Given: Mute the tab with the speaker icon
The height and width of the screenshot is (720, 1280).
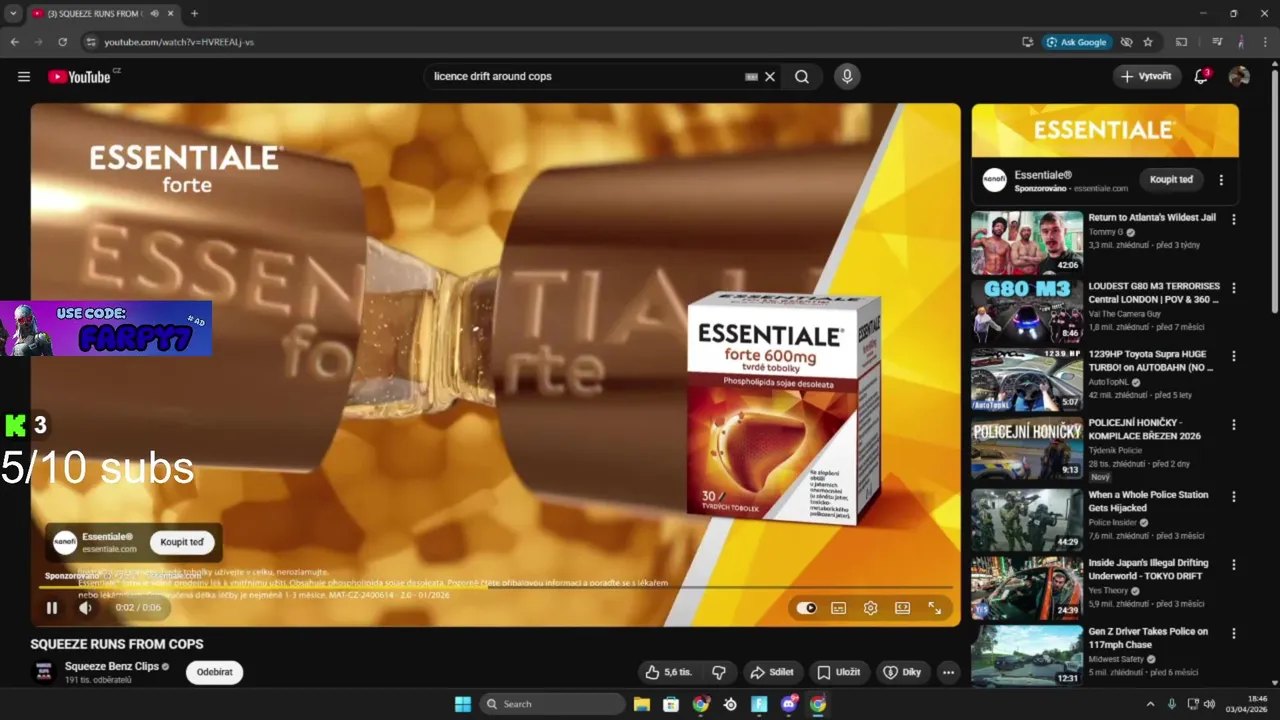Looking at the screenshot, I should [x=155, y=13].
